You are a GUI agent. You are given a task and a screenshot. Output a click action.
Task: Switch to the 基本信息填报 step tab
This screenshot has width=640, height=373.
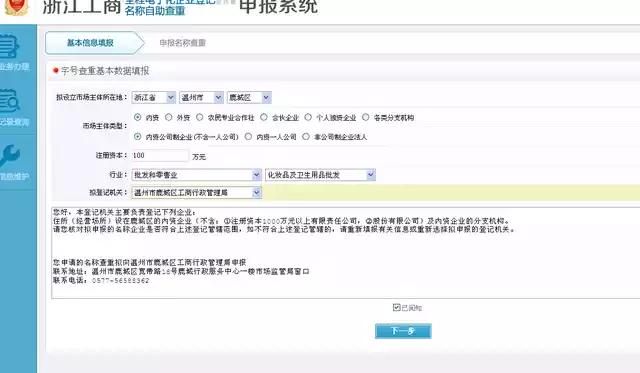click(x=90, y=43)
